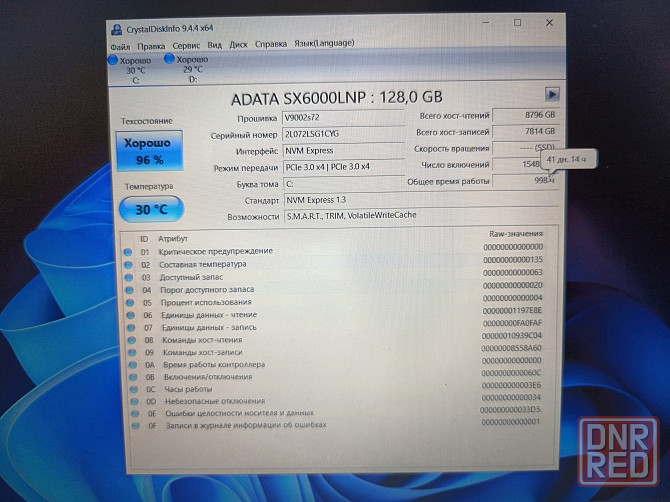Screen dimensions: 670x502
Task: Click the serial number field 2L072LSG1CYG
Action: coord(343,134)
